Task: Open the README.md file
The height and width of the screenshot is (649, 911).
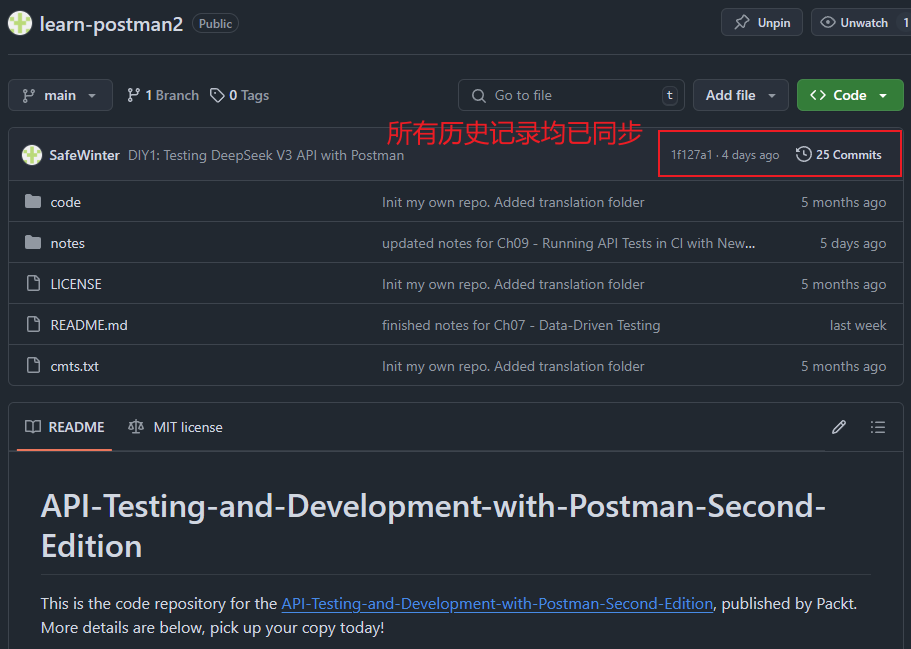Action: (89, 325)
